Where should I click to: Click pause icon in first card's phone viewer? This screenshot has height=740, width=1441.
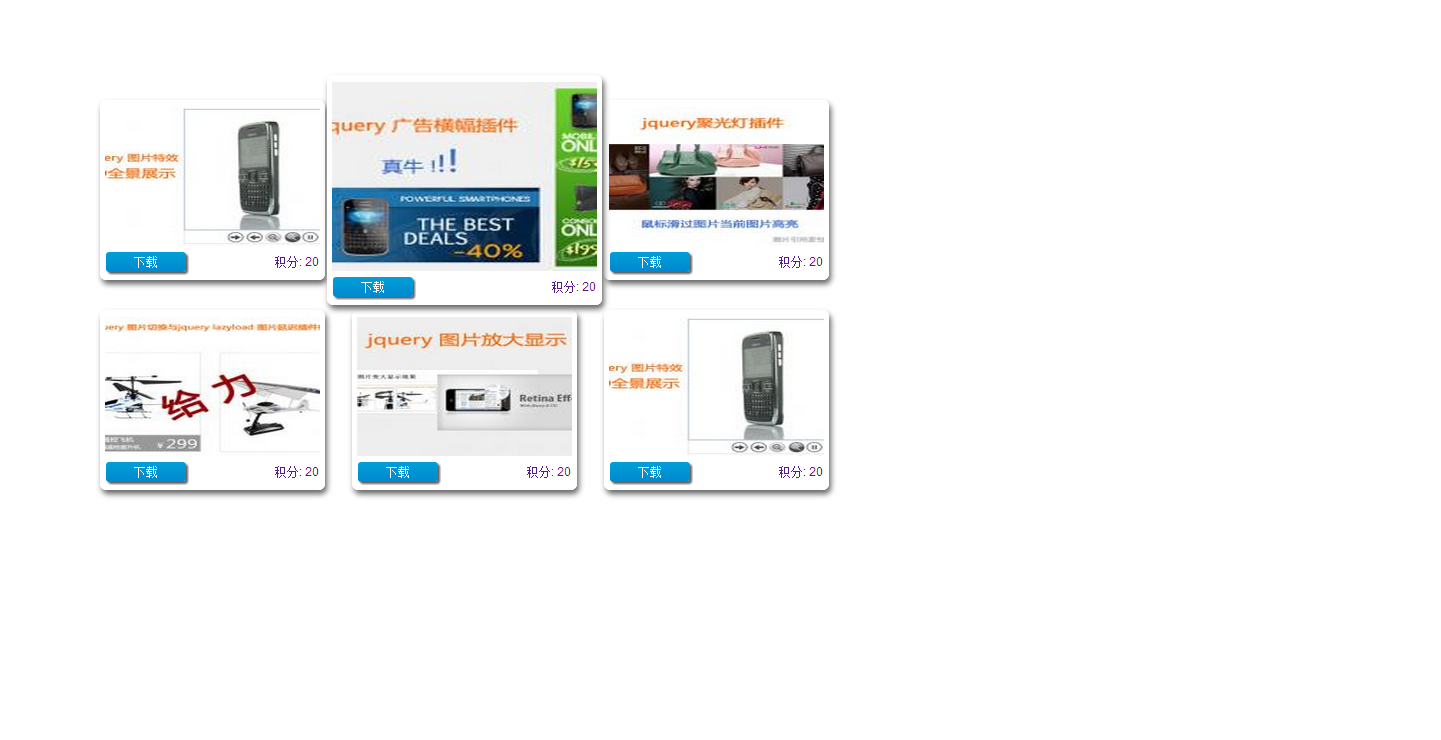[x=310, y=237]
